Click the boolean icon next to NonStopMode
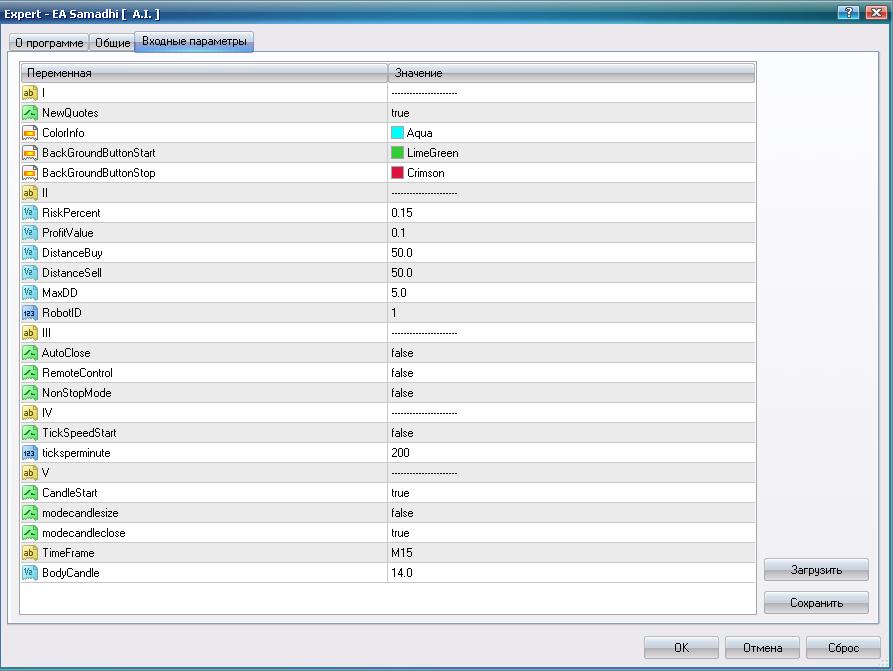 coord(30,392)
